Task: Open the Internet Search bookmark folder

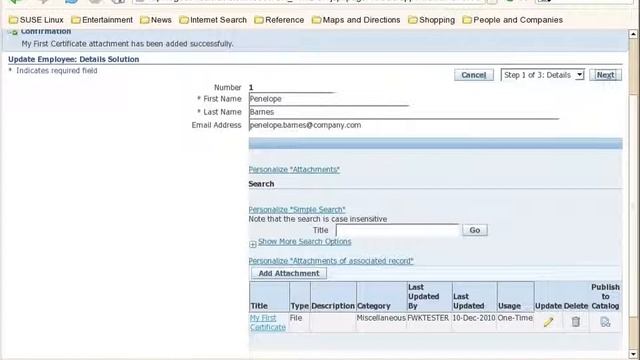Action: [213, 20]
